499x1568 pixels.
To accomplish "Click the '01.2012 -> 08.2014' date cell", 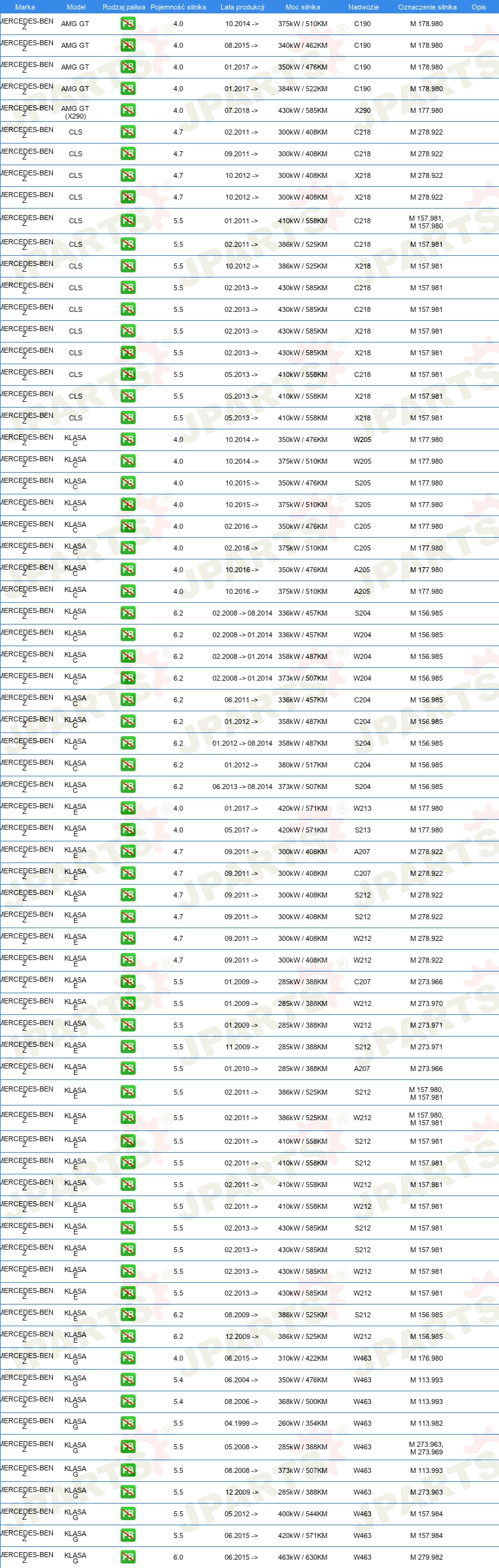I will point(242,743).
